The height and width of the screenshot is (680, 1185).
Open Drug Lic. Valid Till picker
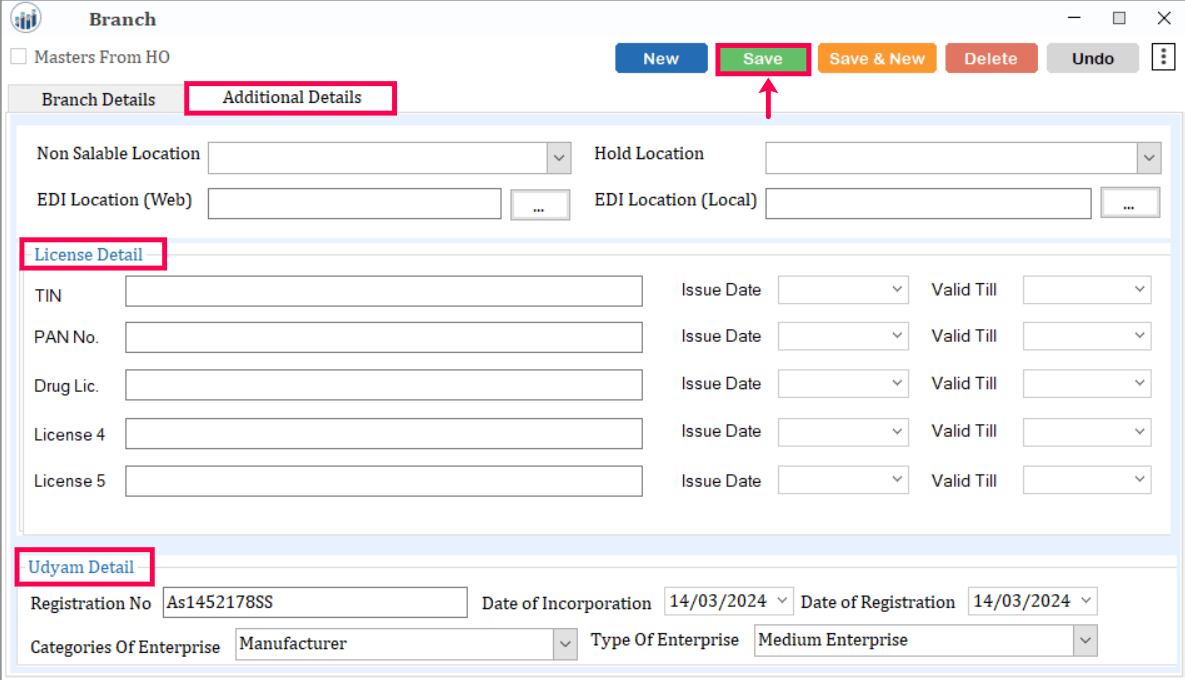(1140, 383)
